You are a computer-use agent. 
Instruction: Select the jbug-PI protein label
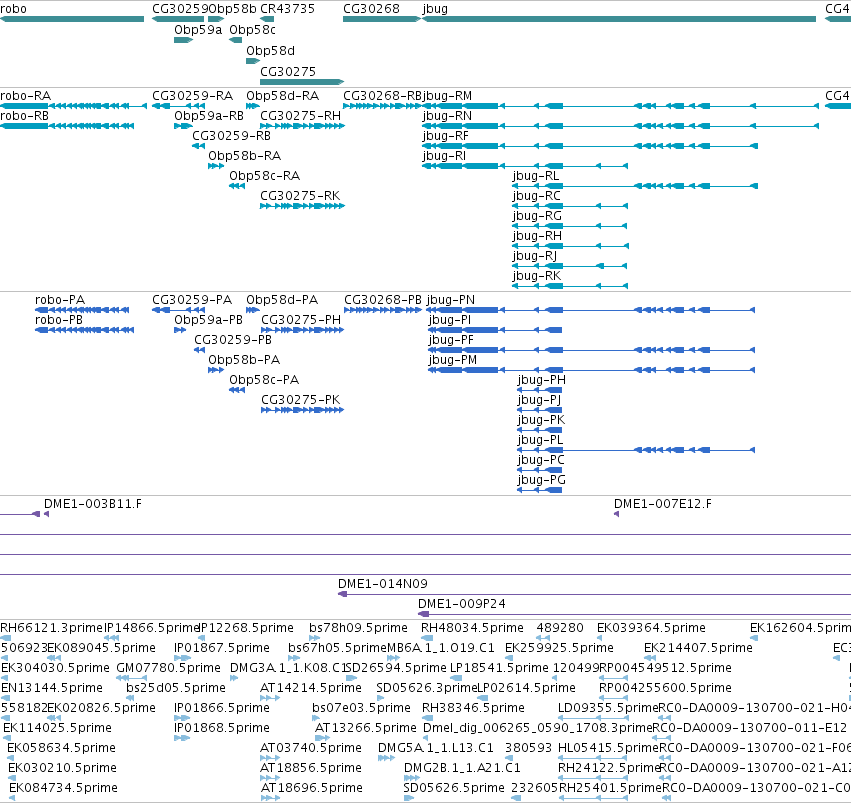tap(449, 320)
